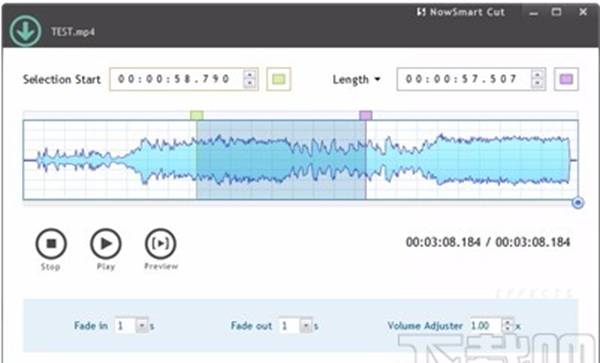Viewport: 600px width, 363px height.
Task: Set selection end with the purple marker button
Action: pyautogui.click(x=566, y=79)
